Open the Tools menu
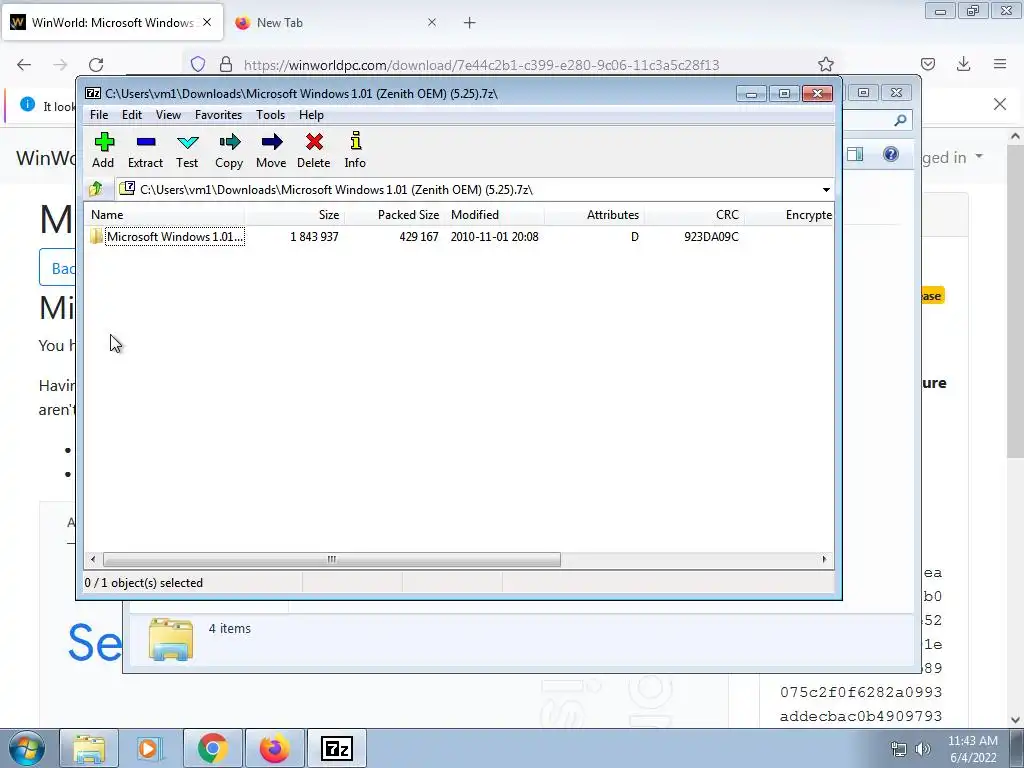 click(270, 115)
